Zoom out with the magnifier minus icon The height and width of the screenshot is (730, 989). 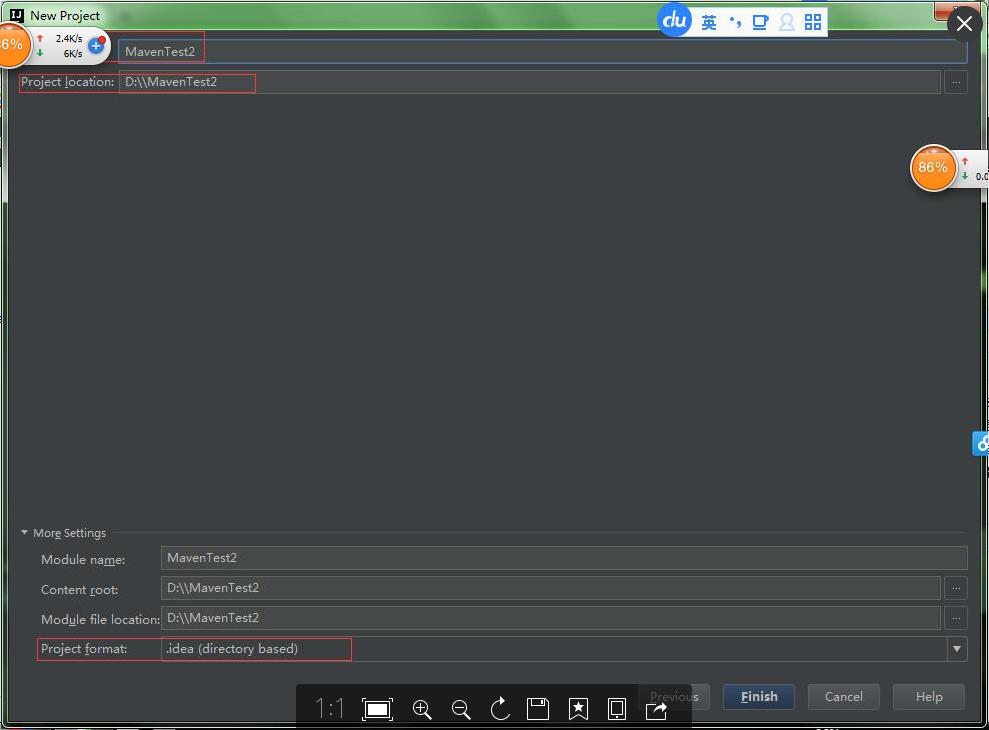point(461,709)
